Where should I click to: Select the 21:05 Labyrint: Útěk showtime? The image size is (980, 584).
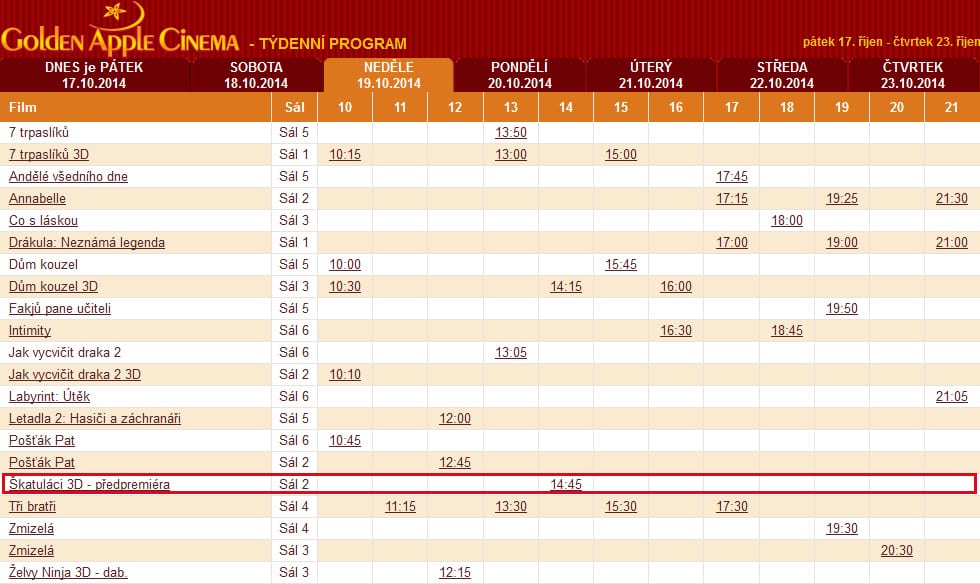click(x=951, y=397)
